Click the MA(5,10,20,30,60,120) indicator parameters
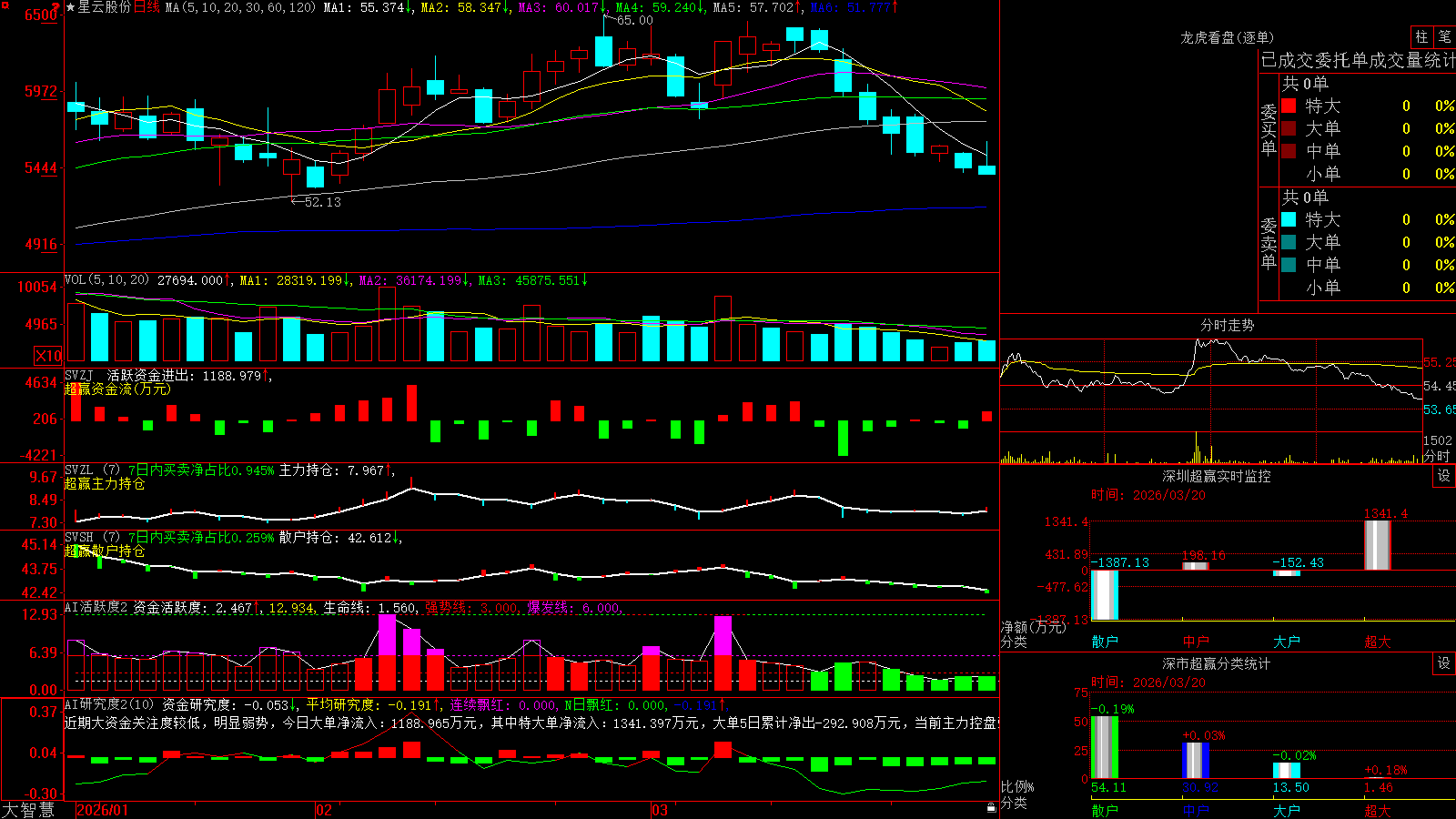This screenshot has height=819, width=1456. point(240,7)
